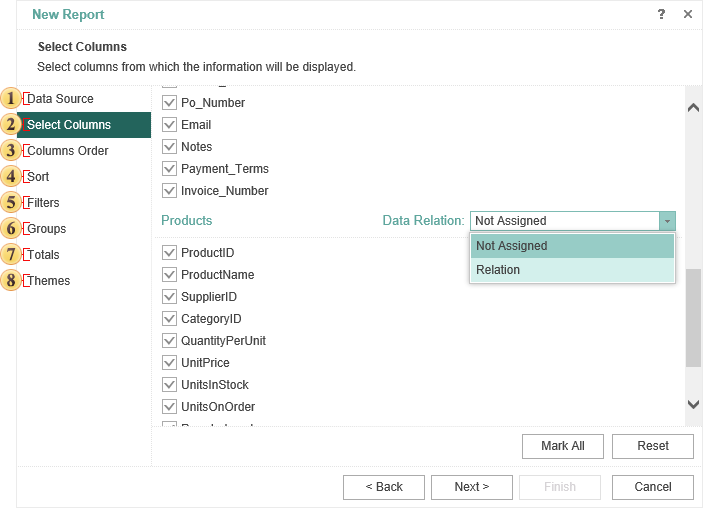Click the step 8 number badge
The image size is (703, 508).
[11, 281]
